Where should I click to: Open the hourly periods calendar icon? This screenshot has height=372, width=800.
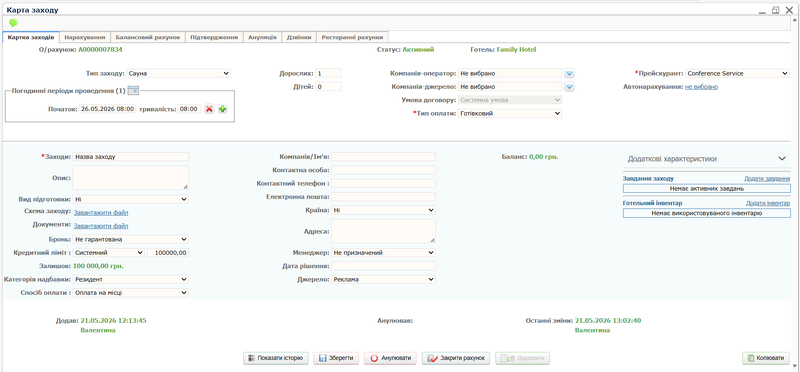(x=133, y=90)
